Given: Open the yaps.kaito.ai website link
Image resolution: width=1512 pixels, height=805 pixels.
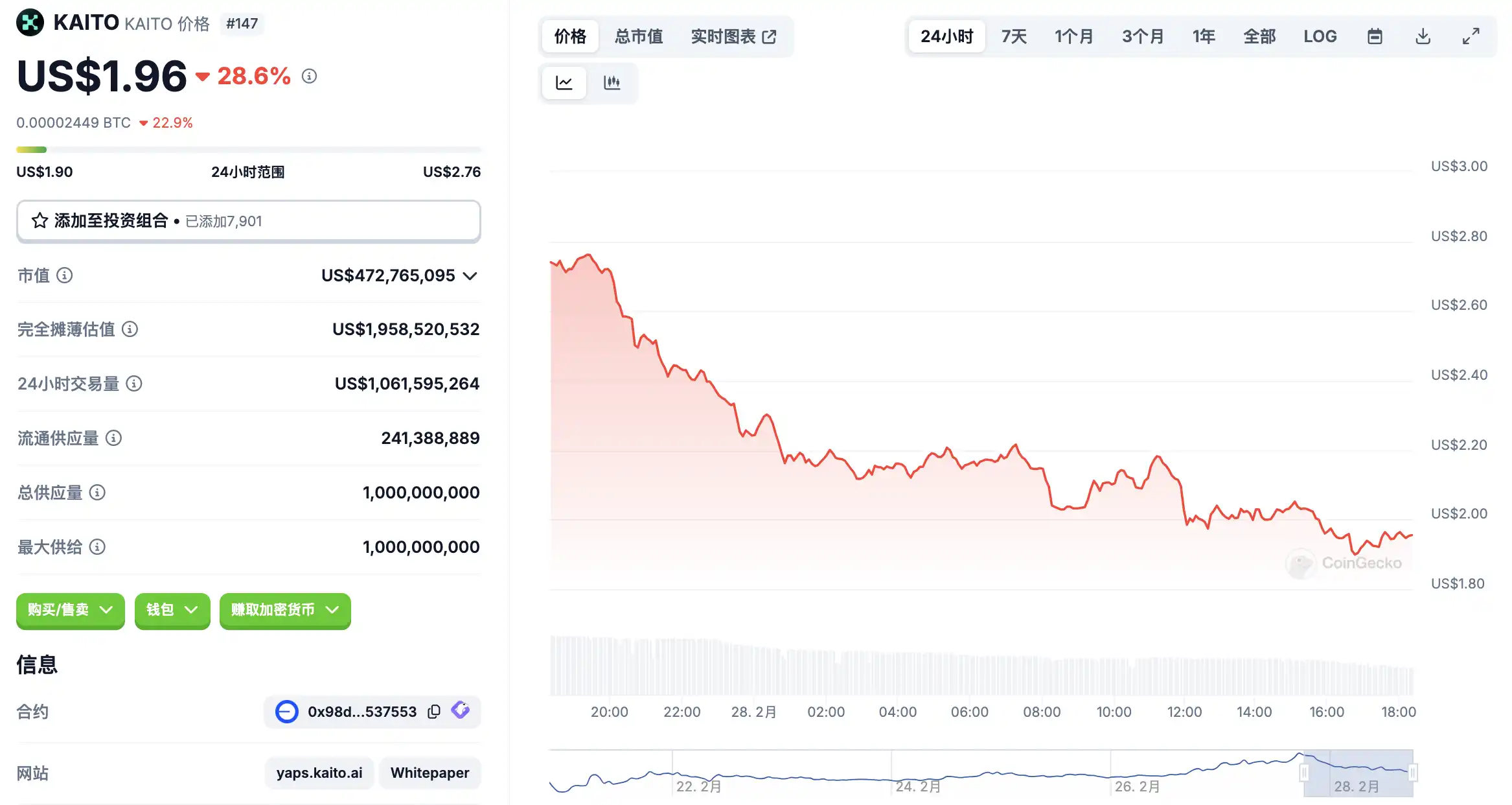Looking at the screenshot, I should coord(319,773).
